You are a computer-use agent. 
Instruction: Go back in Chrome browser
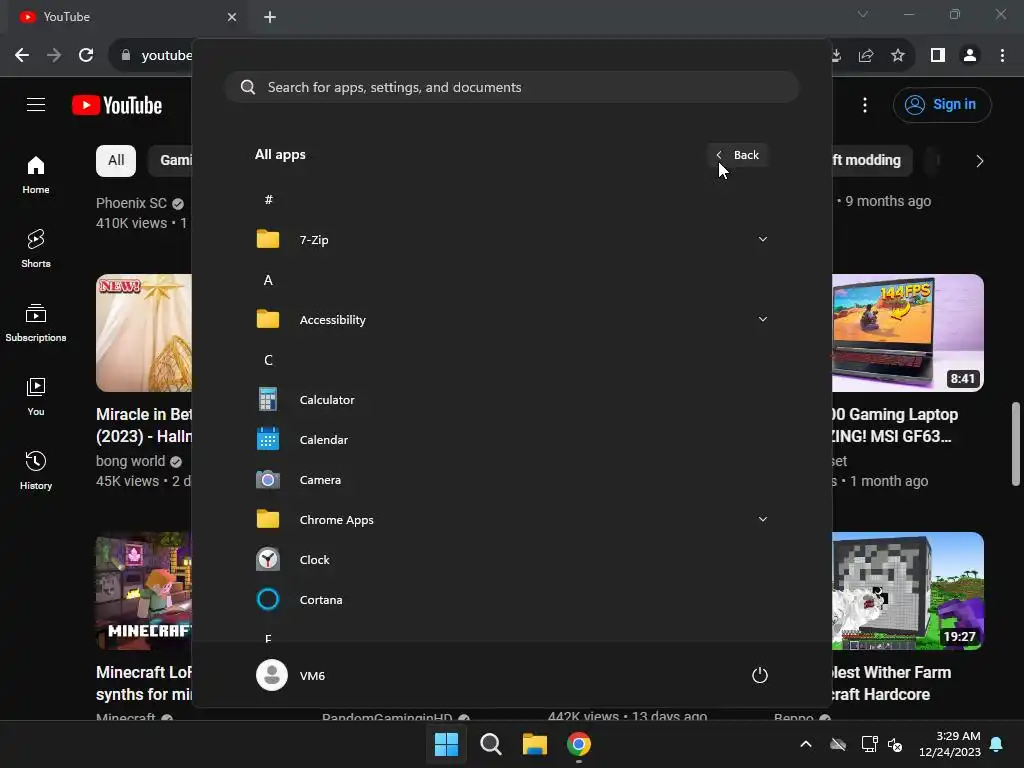[x=22, y=56]
